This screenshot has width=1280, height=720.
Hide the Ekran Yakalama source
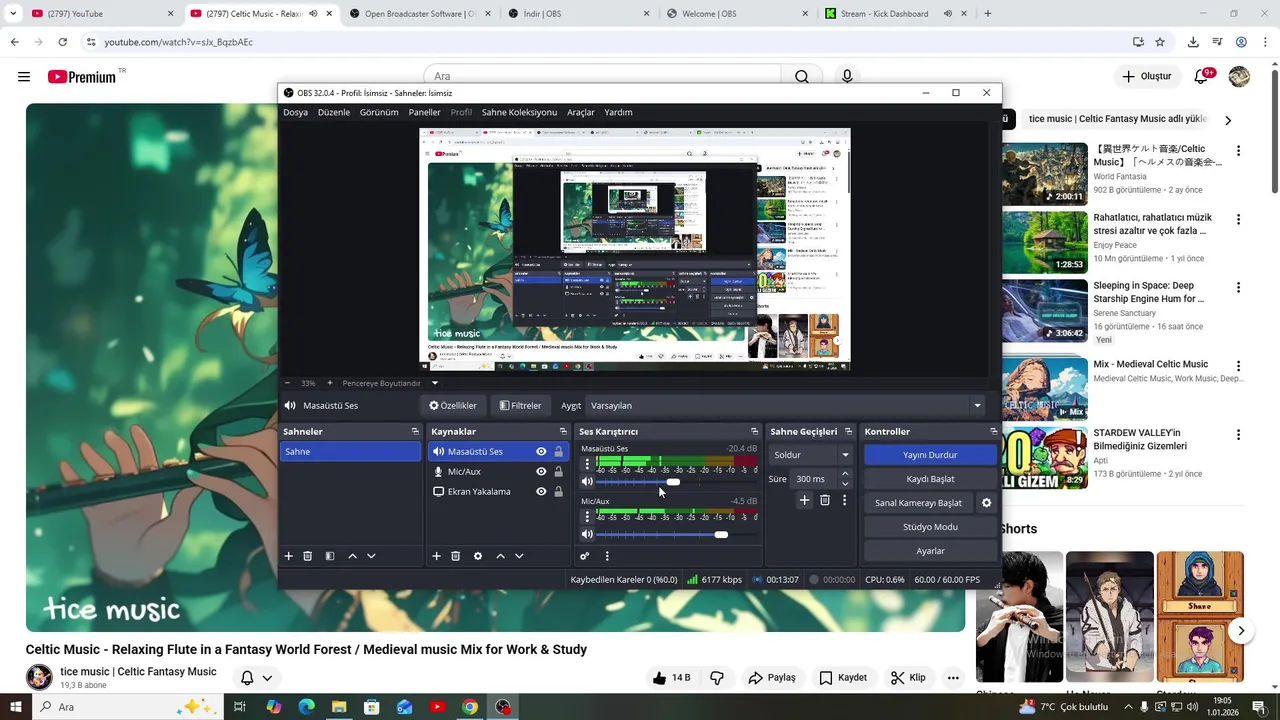pos(541,492)
